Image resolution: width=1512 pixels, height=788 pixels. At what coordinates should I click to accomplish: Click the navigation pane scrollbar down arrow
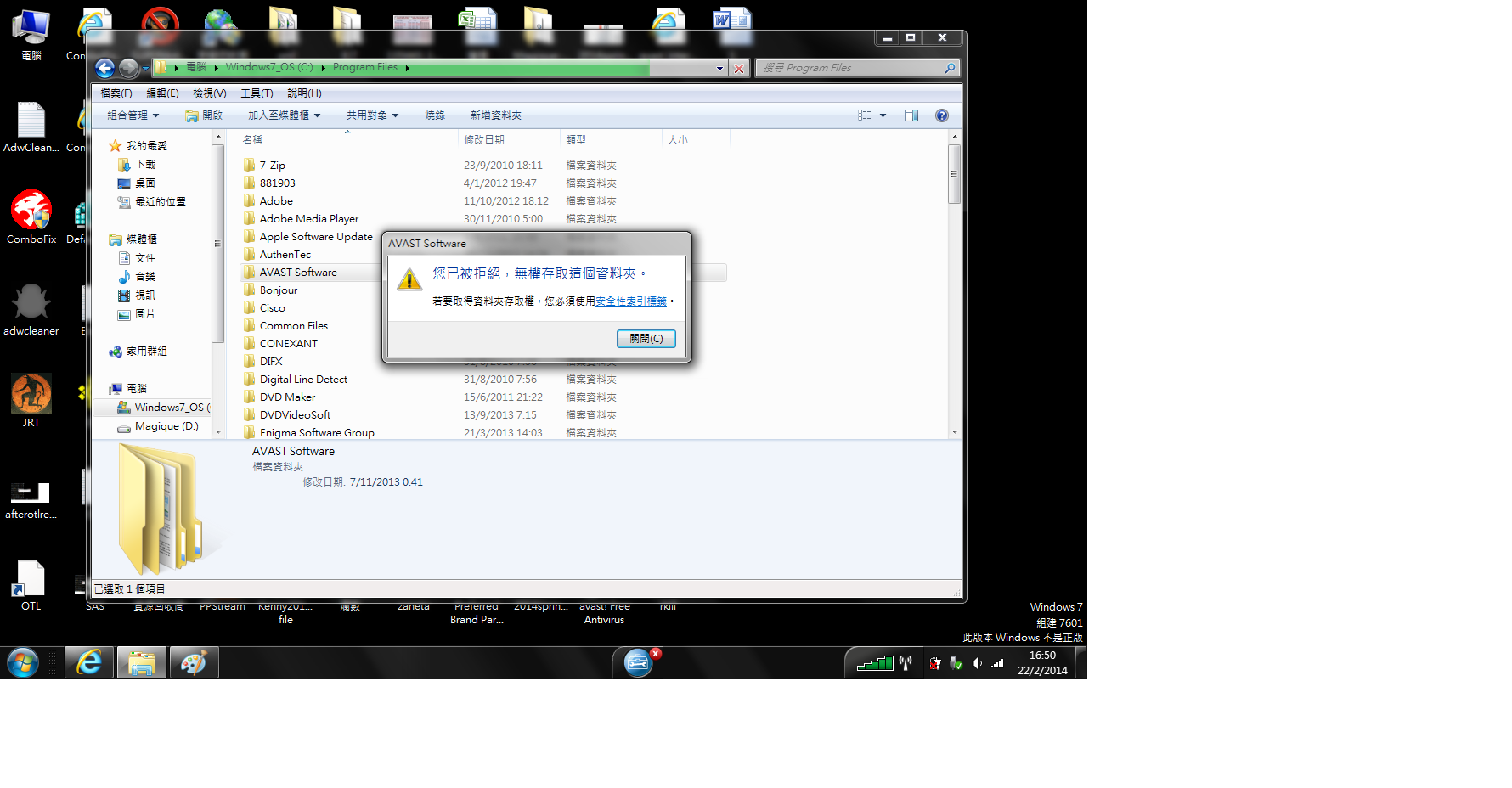[x=218, y=432]
